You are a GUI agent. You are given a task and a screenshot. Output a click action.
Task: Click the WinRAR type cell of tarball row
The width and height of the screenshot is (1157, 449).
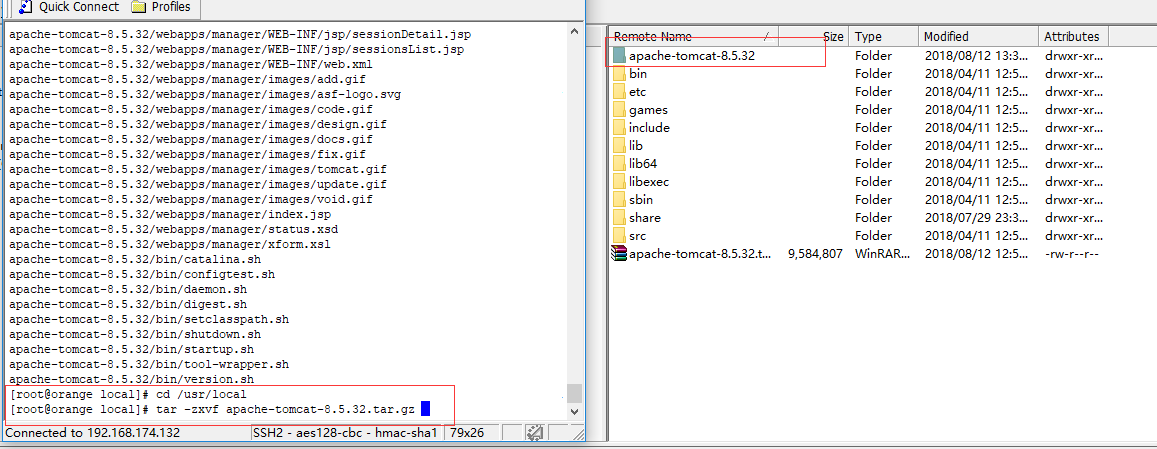tap(883, 253)
